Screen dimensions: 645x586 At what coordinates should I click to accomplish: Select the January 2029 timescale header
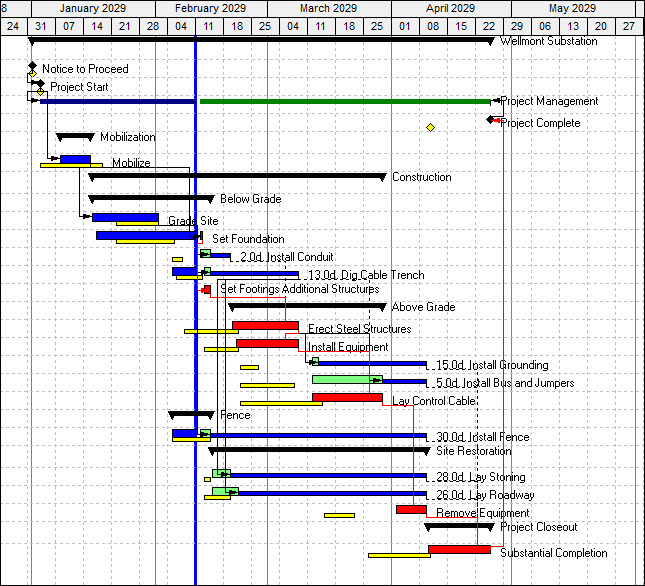(x=92, y=8)
